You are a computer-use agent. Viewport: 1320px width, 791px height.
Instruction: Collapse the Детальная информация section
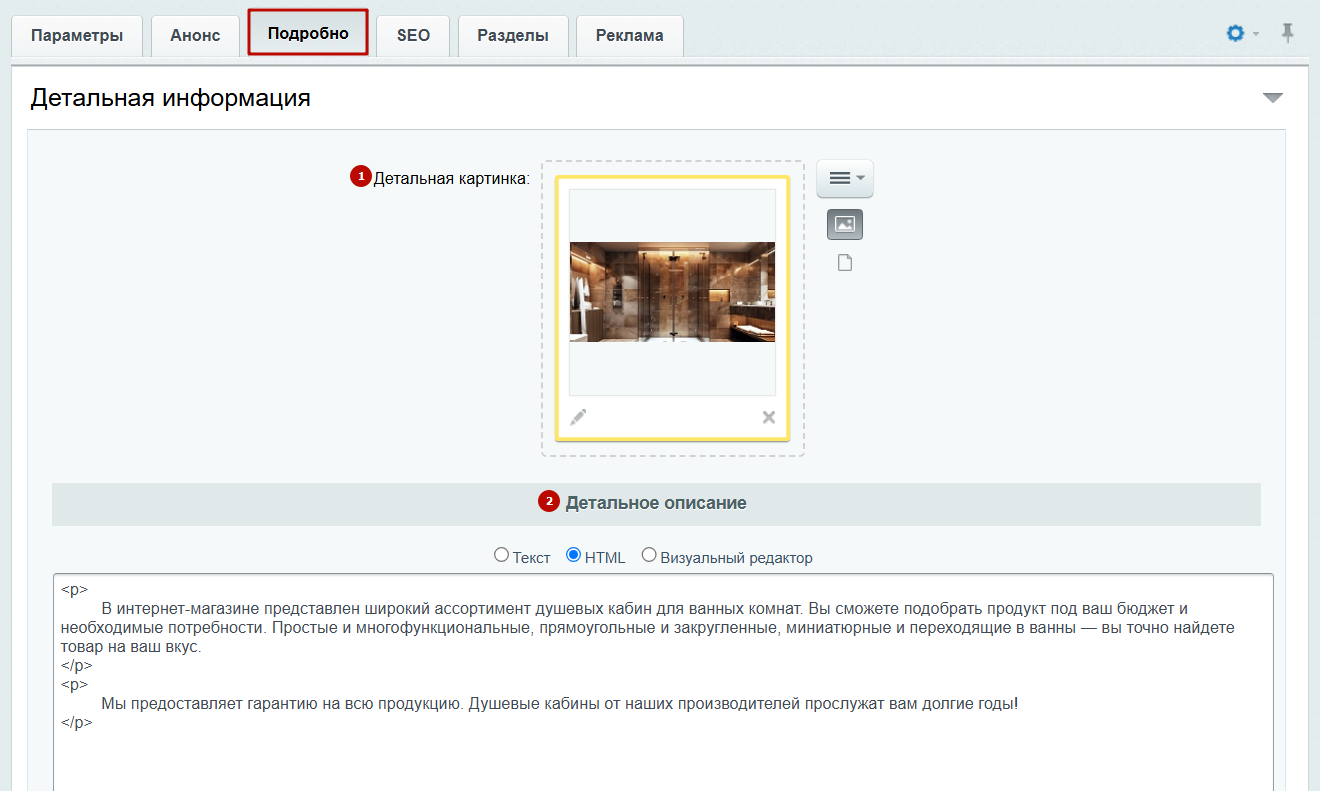point(1272,98)
